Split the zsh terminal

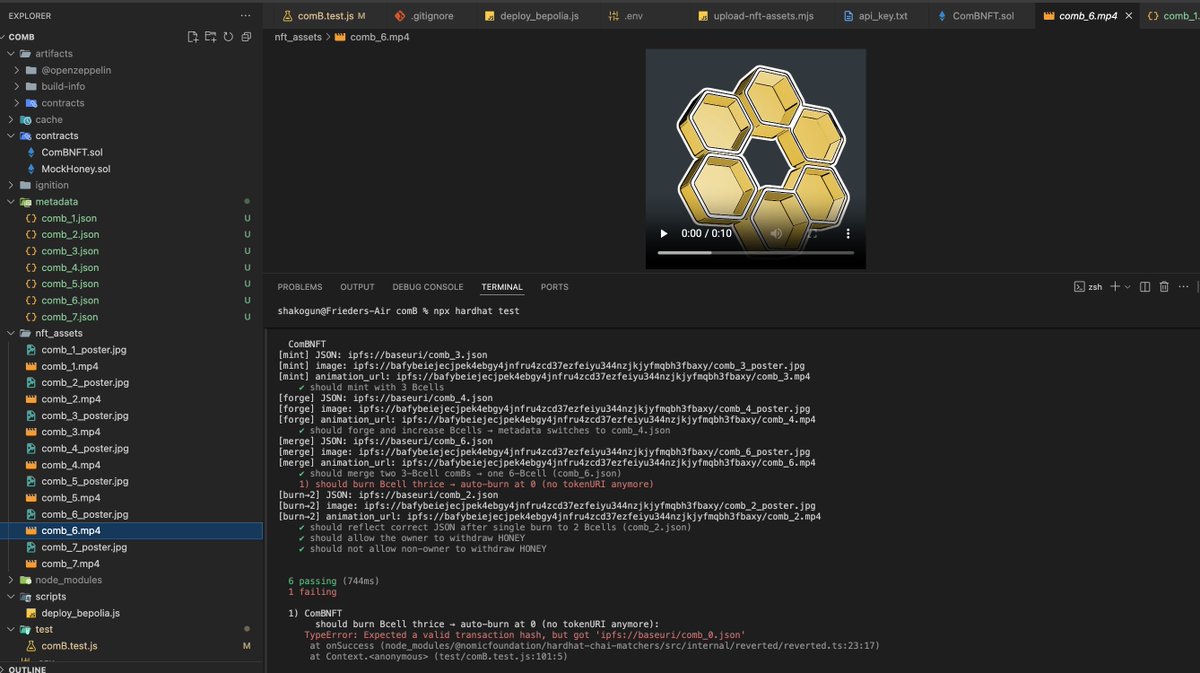[1144, 286]
